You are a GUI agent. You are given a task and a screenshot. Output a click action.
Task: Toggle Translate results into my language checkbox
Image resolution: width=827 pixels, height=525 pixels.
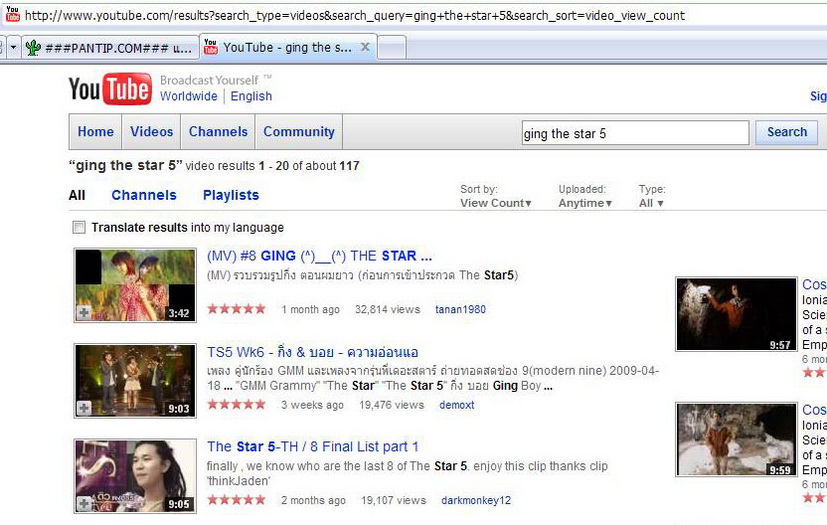coord(79,227)
